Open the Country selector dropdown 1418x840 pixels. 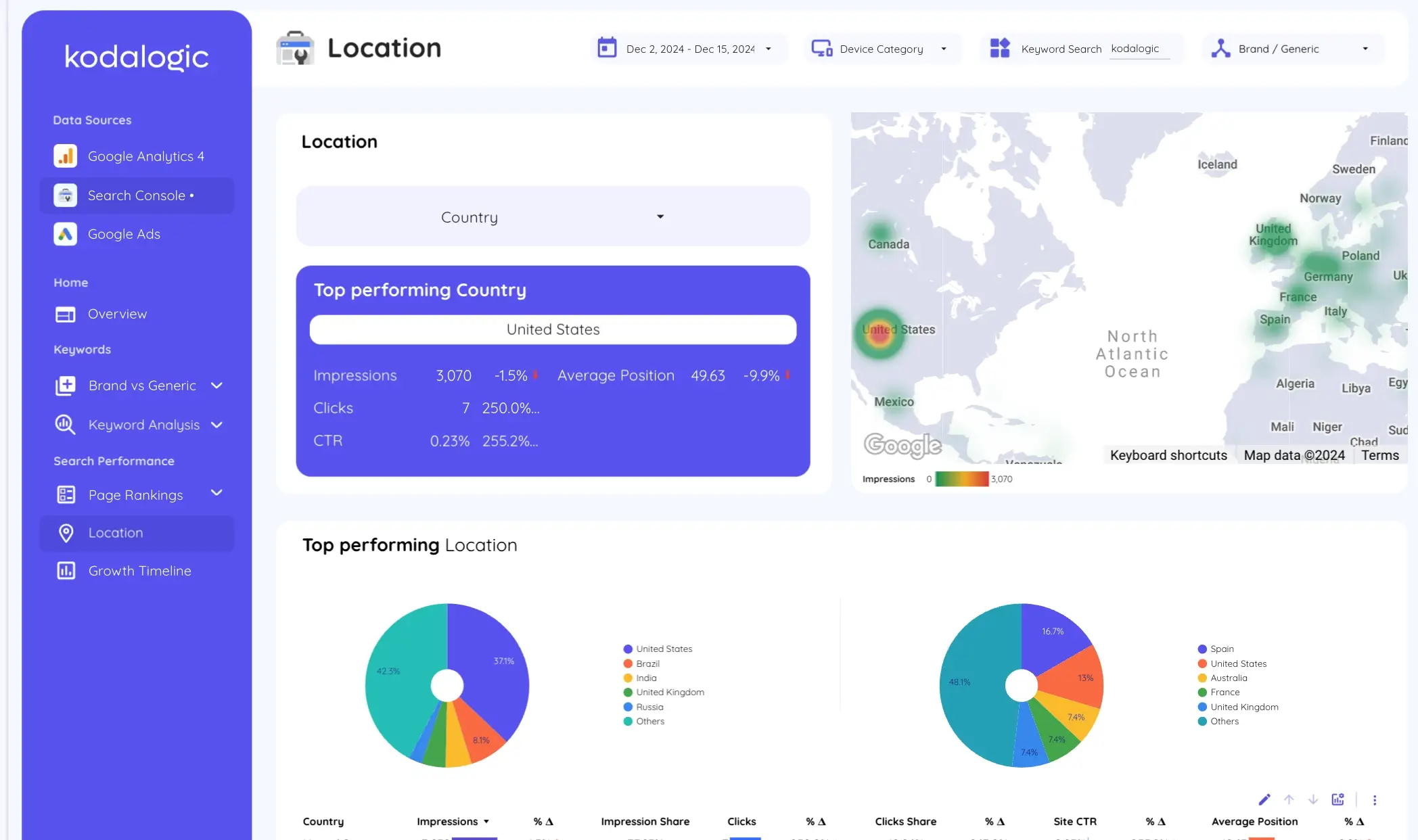[x=553, y=216]
